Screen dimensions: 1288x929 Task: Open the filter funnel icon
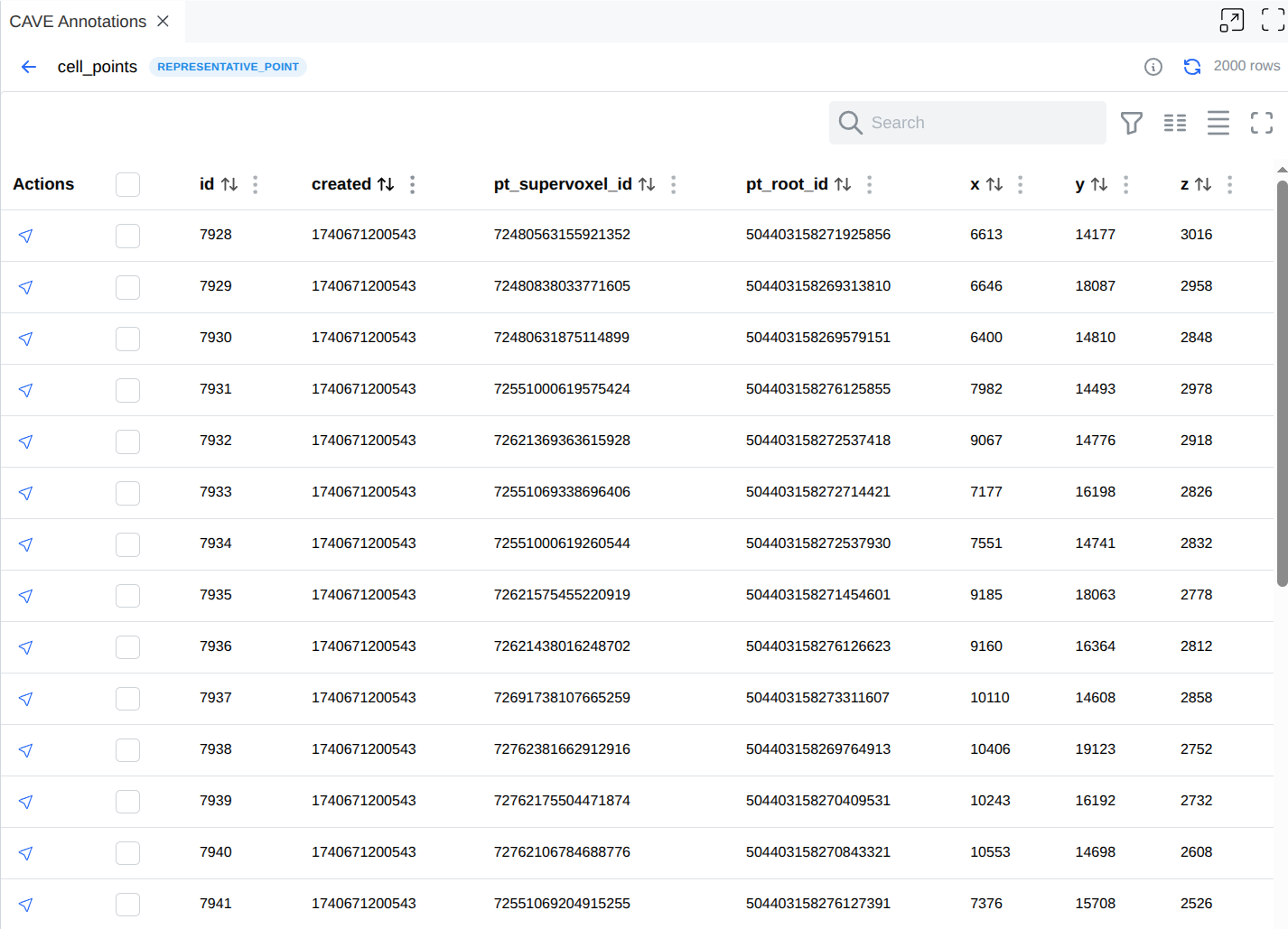pyautogui.click(x=1132, y=123)
